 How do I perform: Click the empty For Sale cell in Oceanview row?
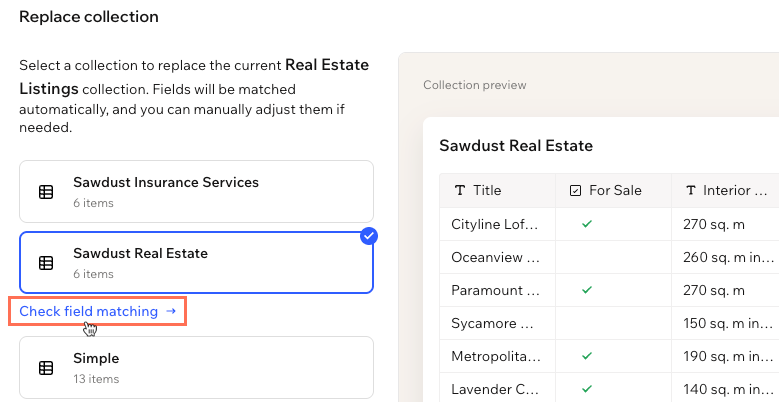pyautogui.click(x=614, y=257)
